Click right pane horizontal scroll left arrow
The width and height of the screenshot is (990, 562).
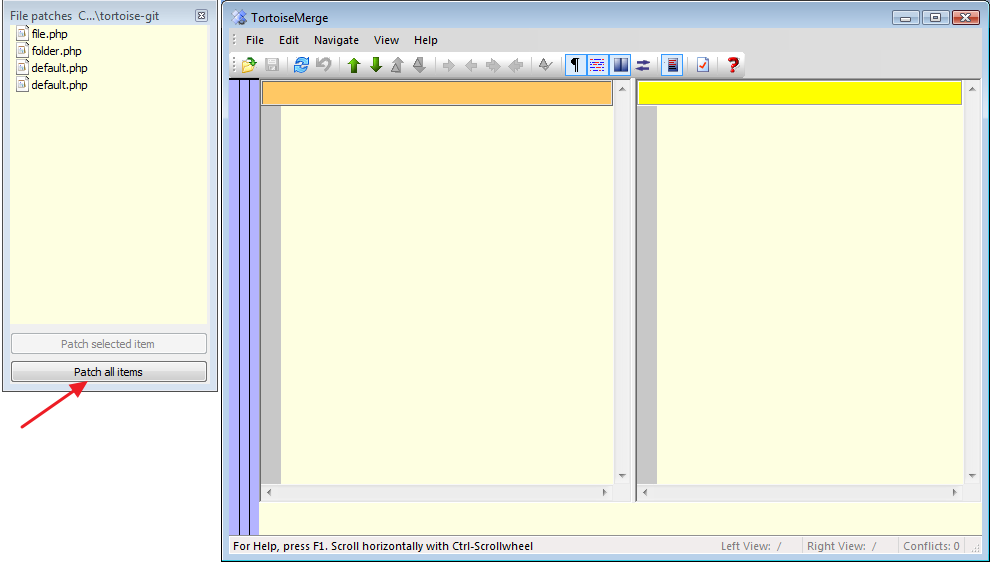tap(645, 493)
